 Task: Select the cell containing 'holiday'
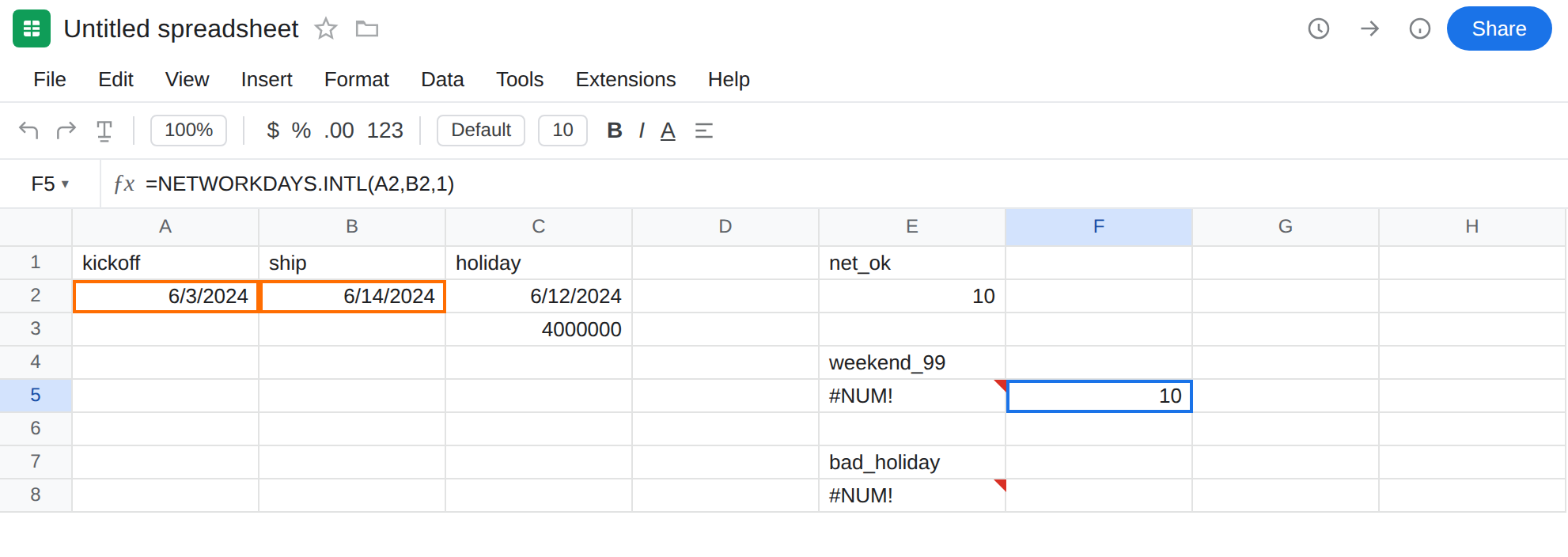pyautogui.click(x=539, y=263)
